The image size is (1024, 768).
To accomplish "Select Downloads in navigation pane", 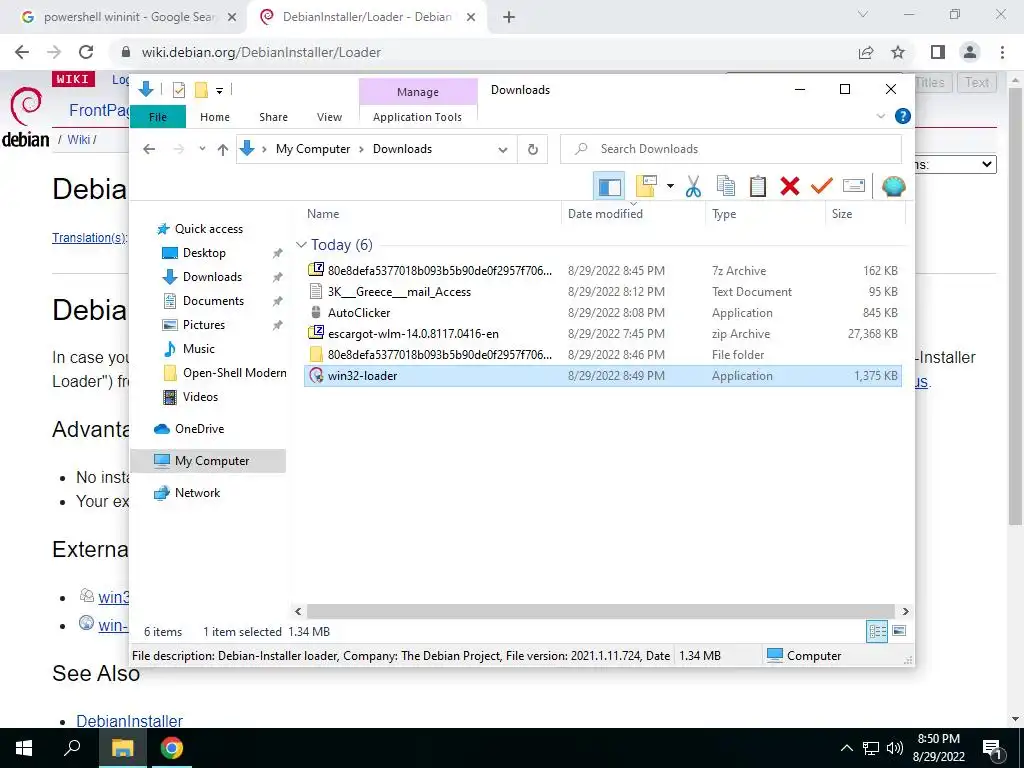I will (212, 277).
